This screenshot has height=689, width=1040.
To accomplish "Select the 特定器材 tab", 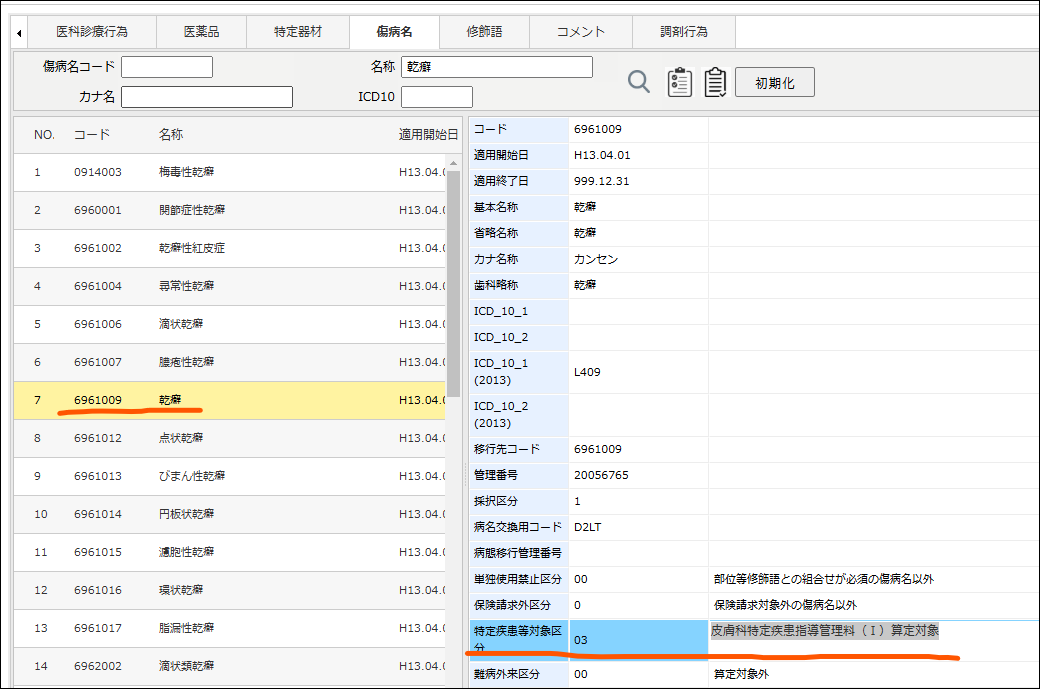I will click(x=298, y=32).
